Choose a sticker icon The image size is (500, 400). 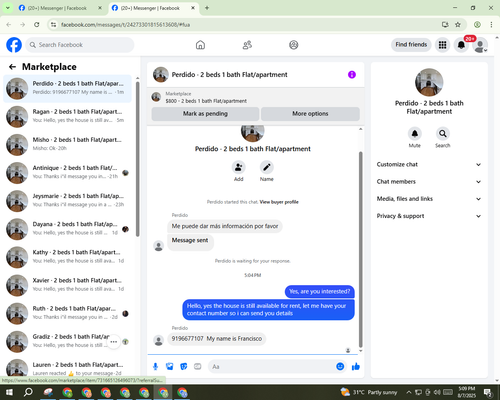184,367
